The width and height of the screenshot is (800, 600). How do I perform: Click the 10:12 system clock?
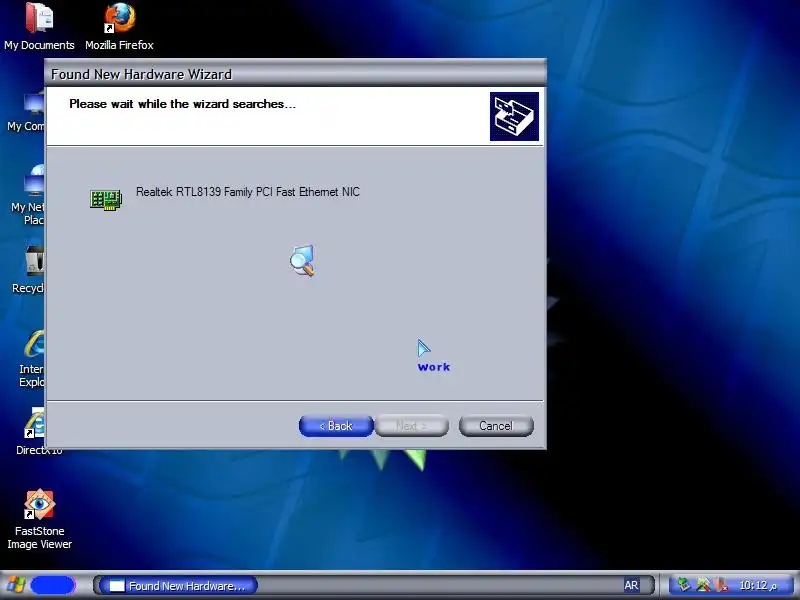[758, 585]
